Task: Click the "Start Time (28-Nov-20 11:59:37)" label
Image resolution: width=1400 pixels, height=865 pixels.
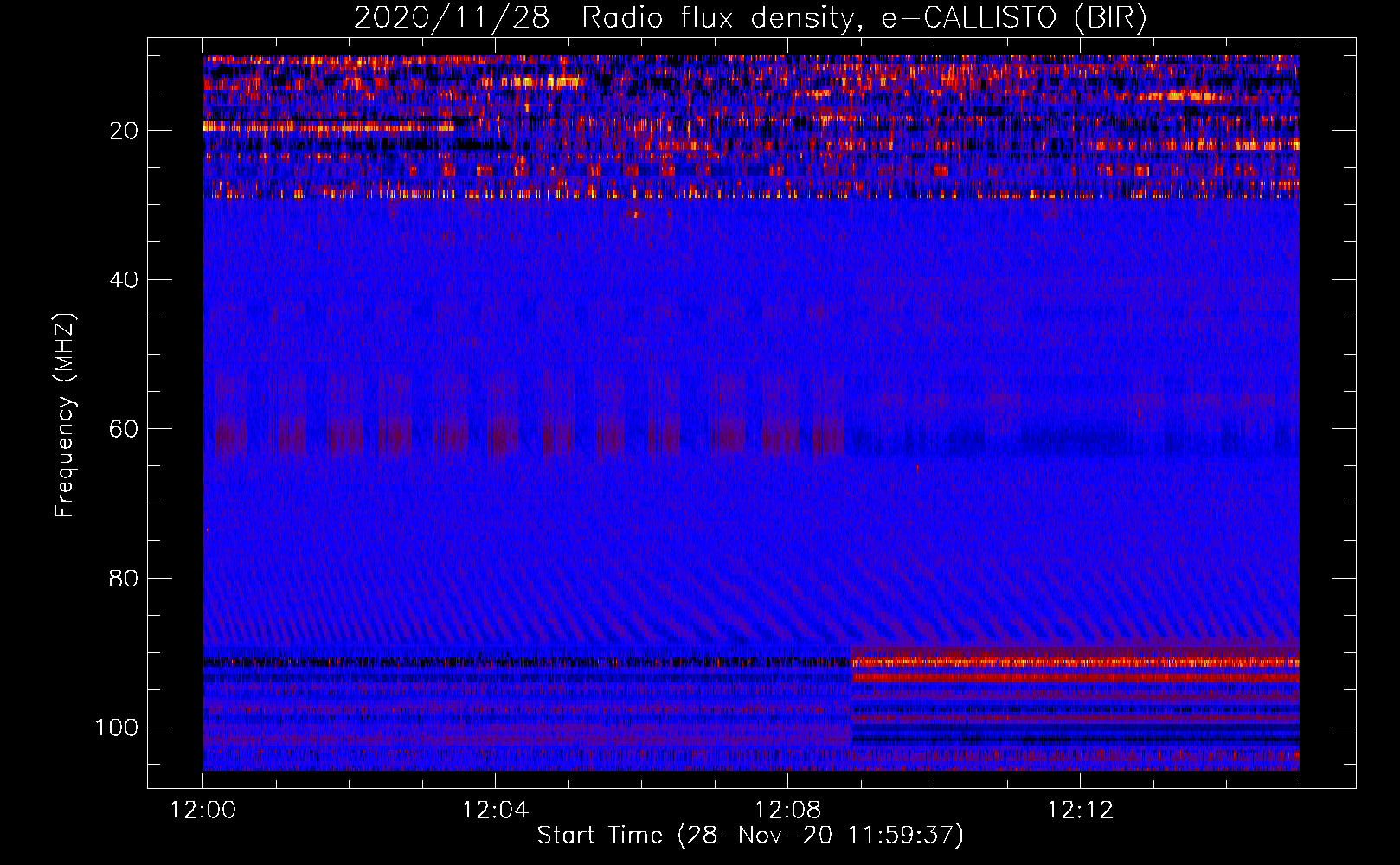Action: tap(750, 836)
